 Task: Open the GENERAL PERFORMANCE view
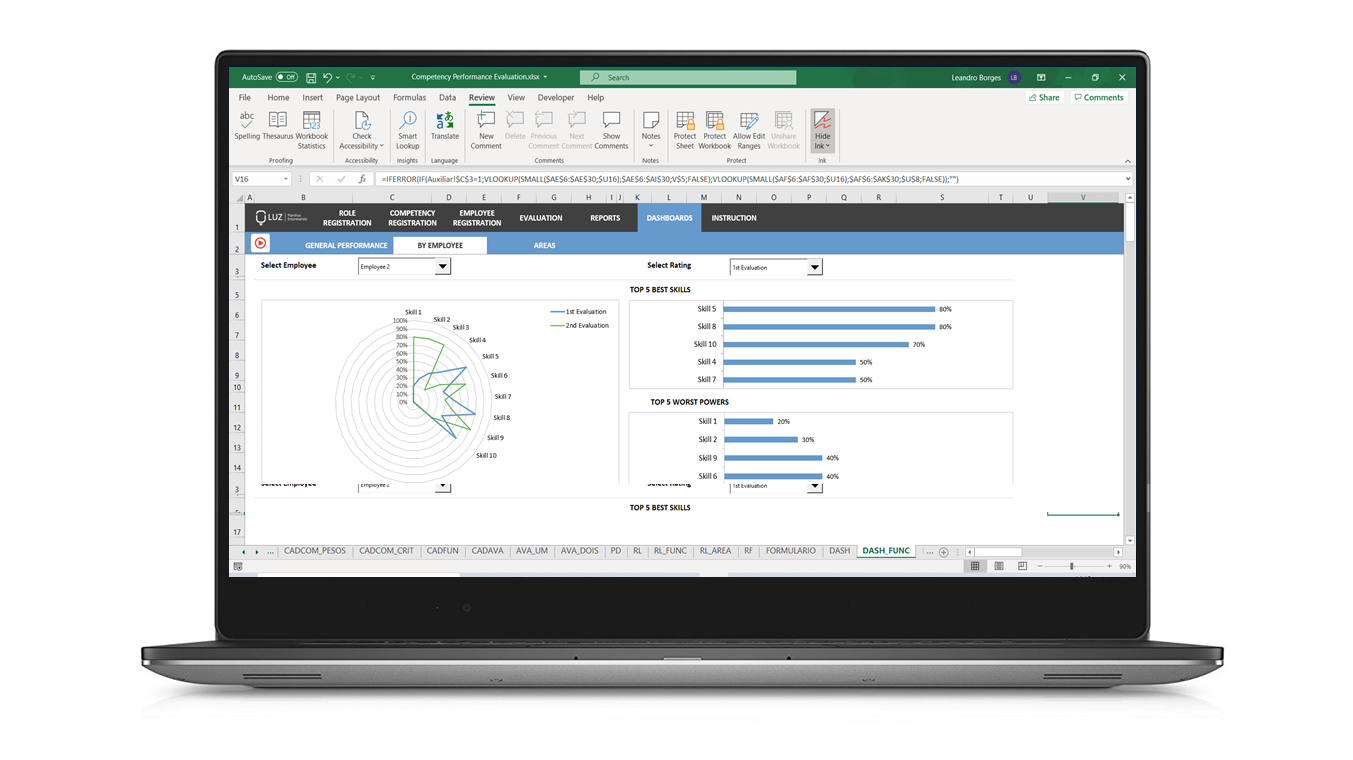pyautogui.click(x=346, y=244)
